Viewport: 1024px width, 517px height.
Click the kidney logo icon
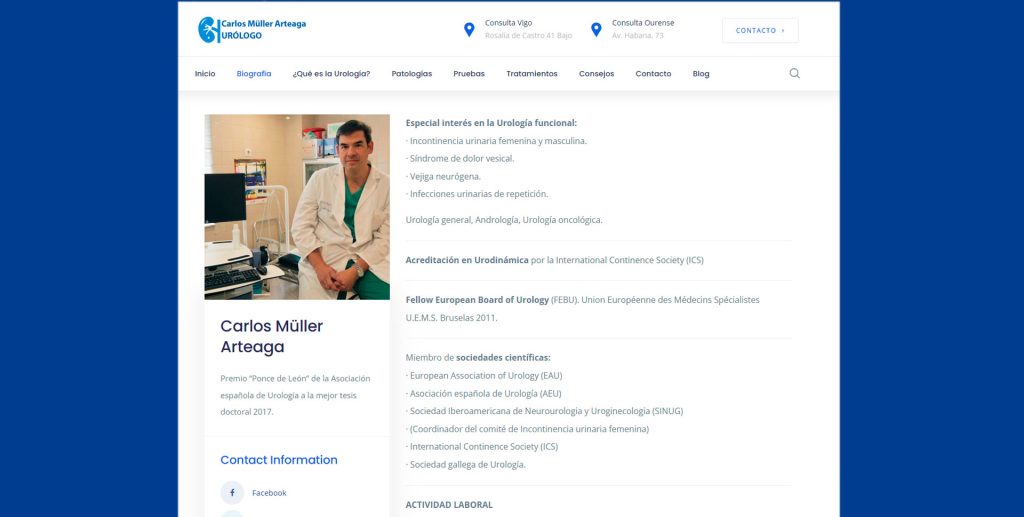click(x=207, y=29)
